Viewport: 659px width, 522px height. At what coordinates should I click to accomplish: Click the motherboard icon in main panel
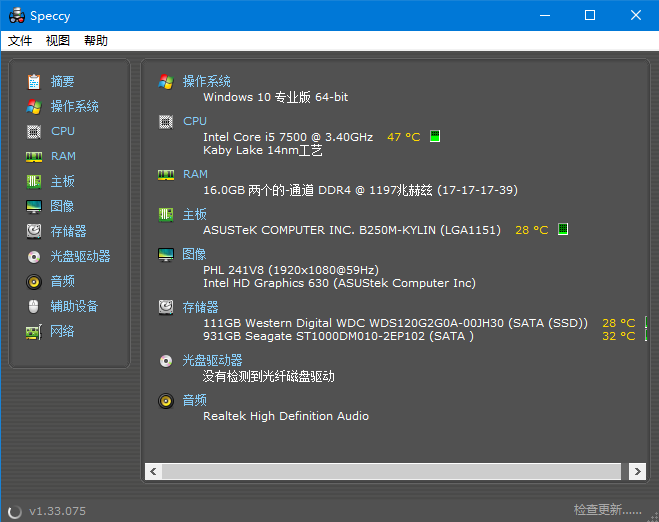tap(166, 215)
